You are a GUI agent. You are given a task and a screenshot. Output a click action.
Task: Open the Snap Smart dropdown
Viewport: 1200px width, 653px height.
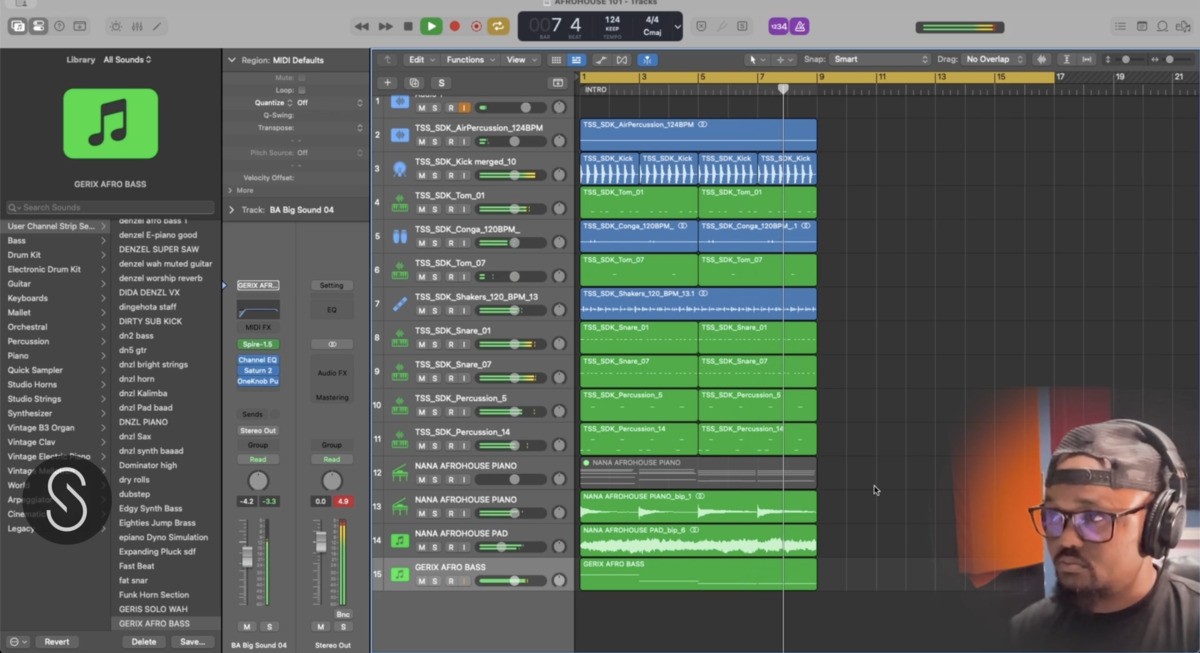pos(880,60)
